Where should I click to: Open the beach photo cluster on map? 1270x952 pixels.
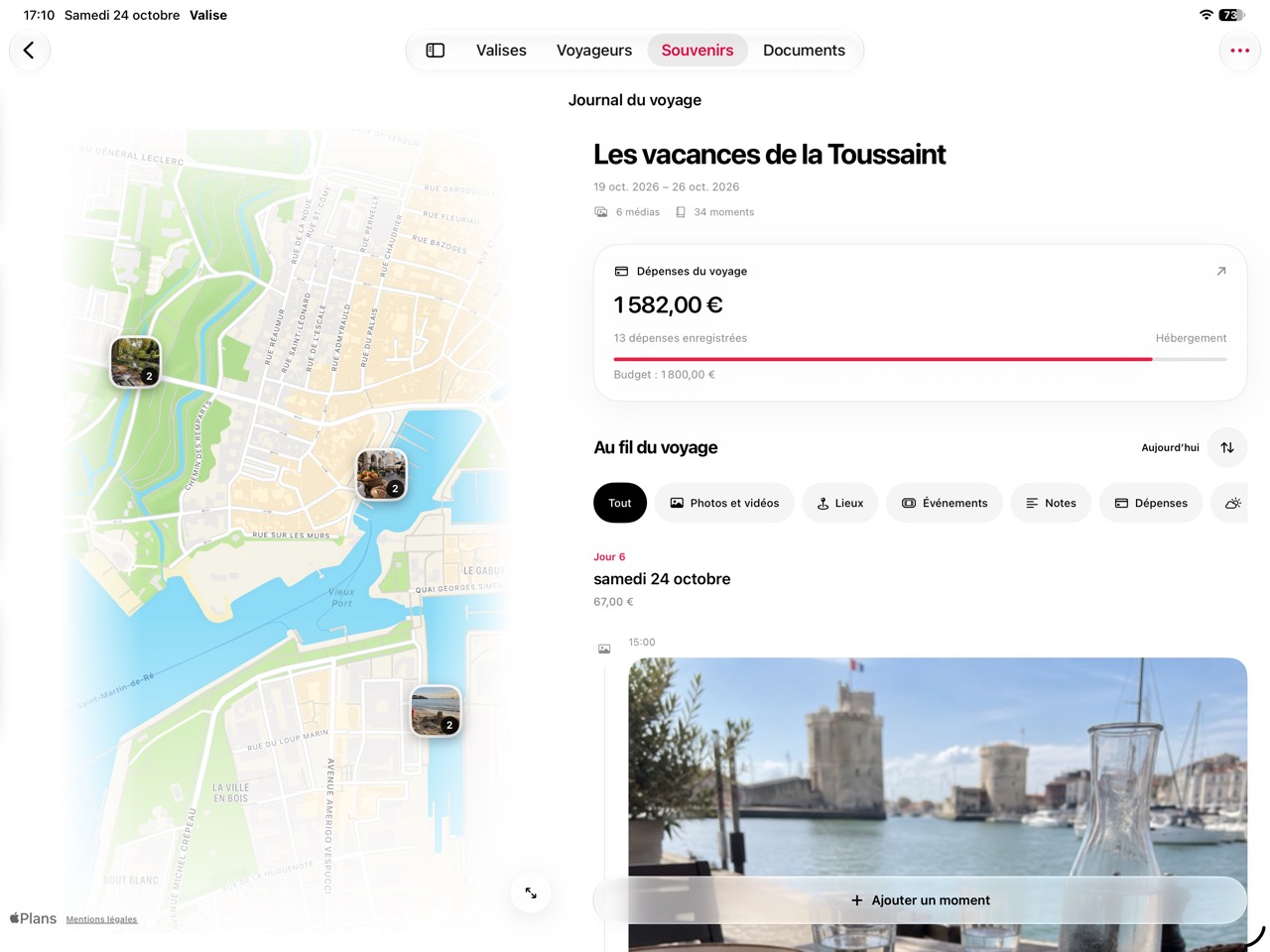[x=436, y=710]
